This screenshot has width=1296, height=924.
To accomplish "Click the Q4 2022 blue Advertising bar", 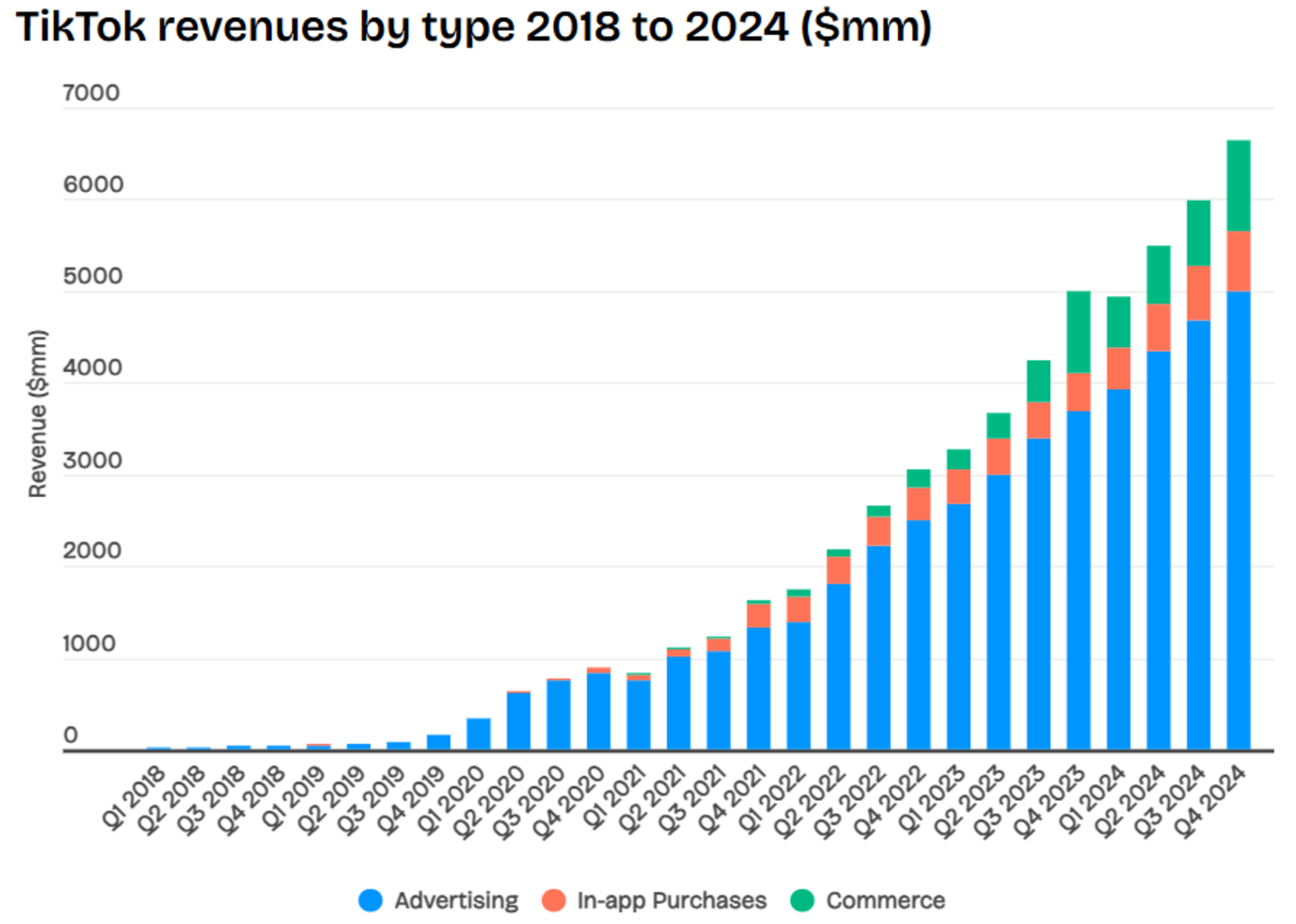I will (x=919, y=635).
